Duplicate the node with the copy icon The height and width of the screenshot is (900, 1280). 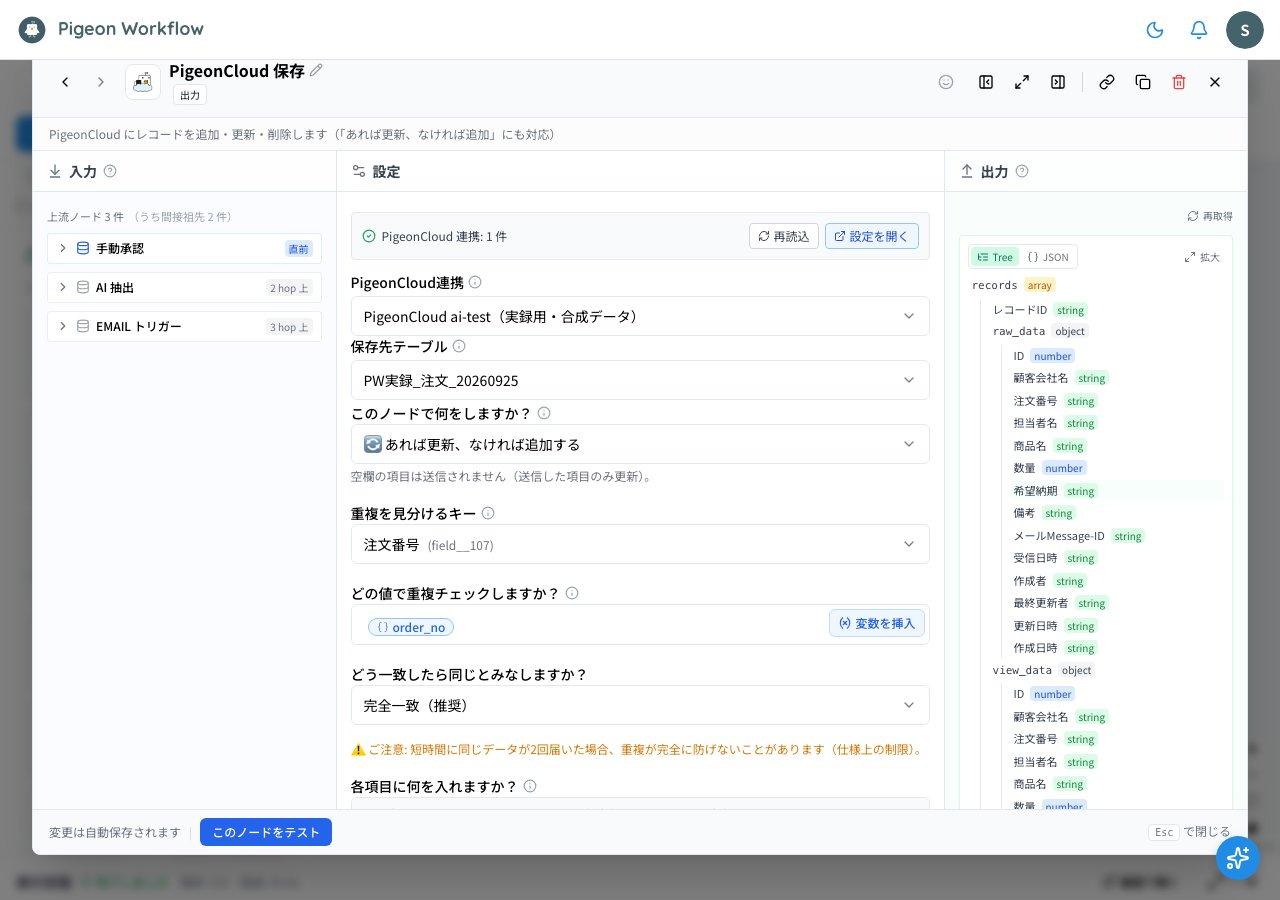1143,82
